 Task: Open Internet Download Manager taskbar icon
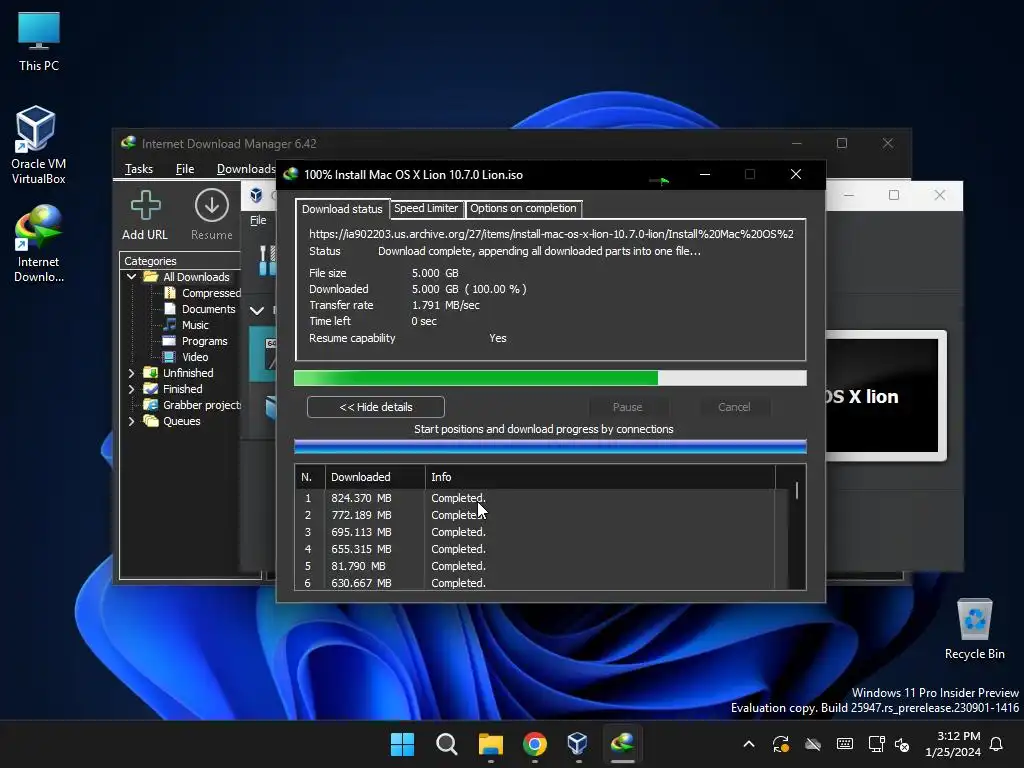622,744
